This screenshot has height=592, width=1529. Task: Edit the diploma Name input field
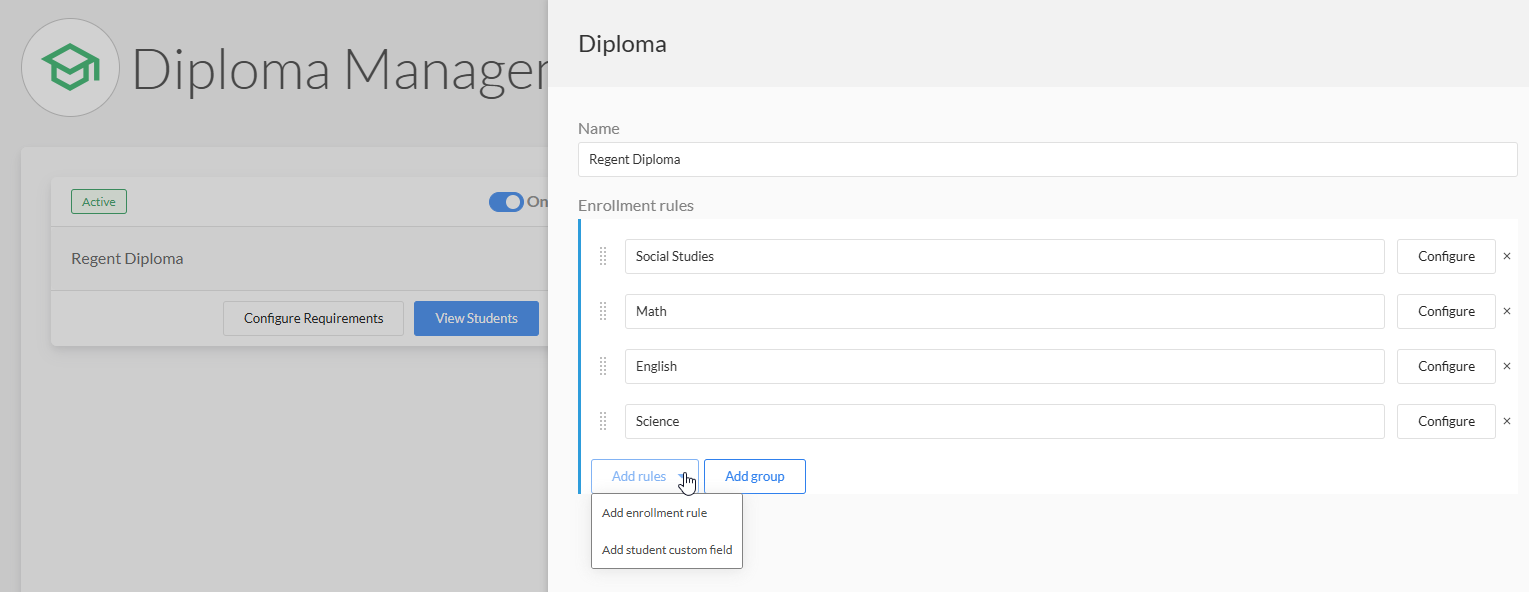[x=1048, y=159]
